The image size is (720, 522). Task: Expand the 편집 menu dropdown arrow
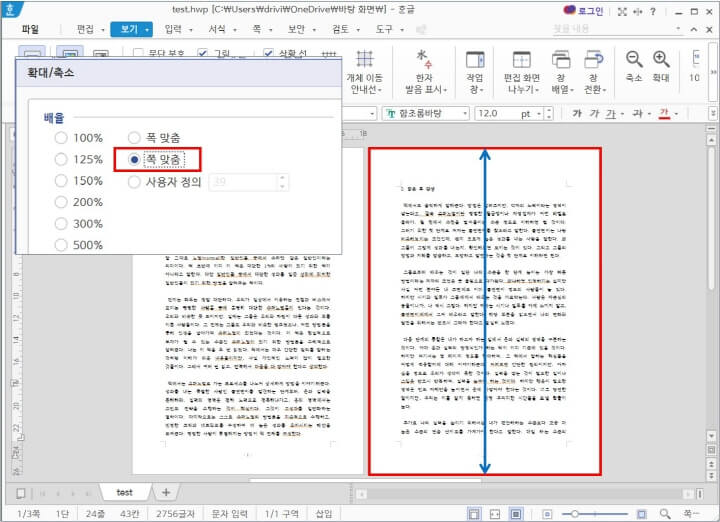tap(103, 30)
